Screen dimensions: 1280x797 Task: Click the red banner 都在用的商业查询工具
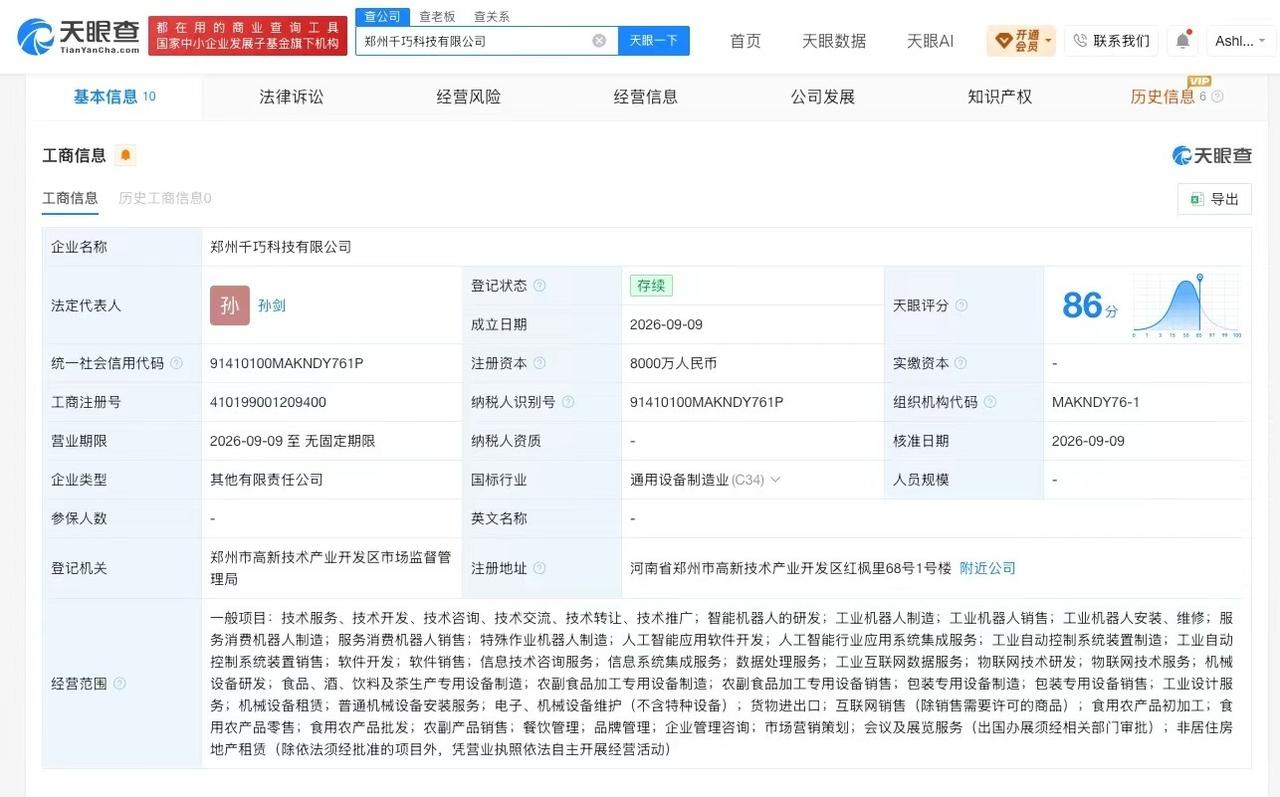[247, 36]
